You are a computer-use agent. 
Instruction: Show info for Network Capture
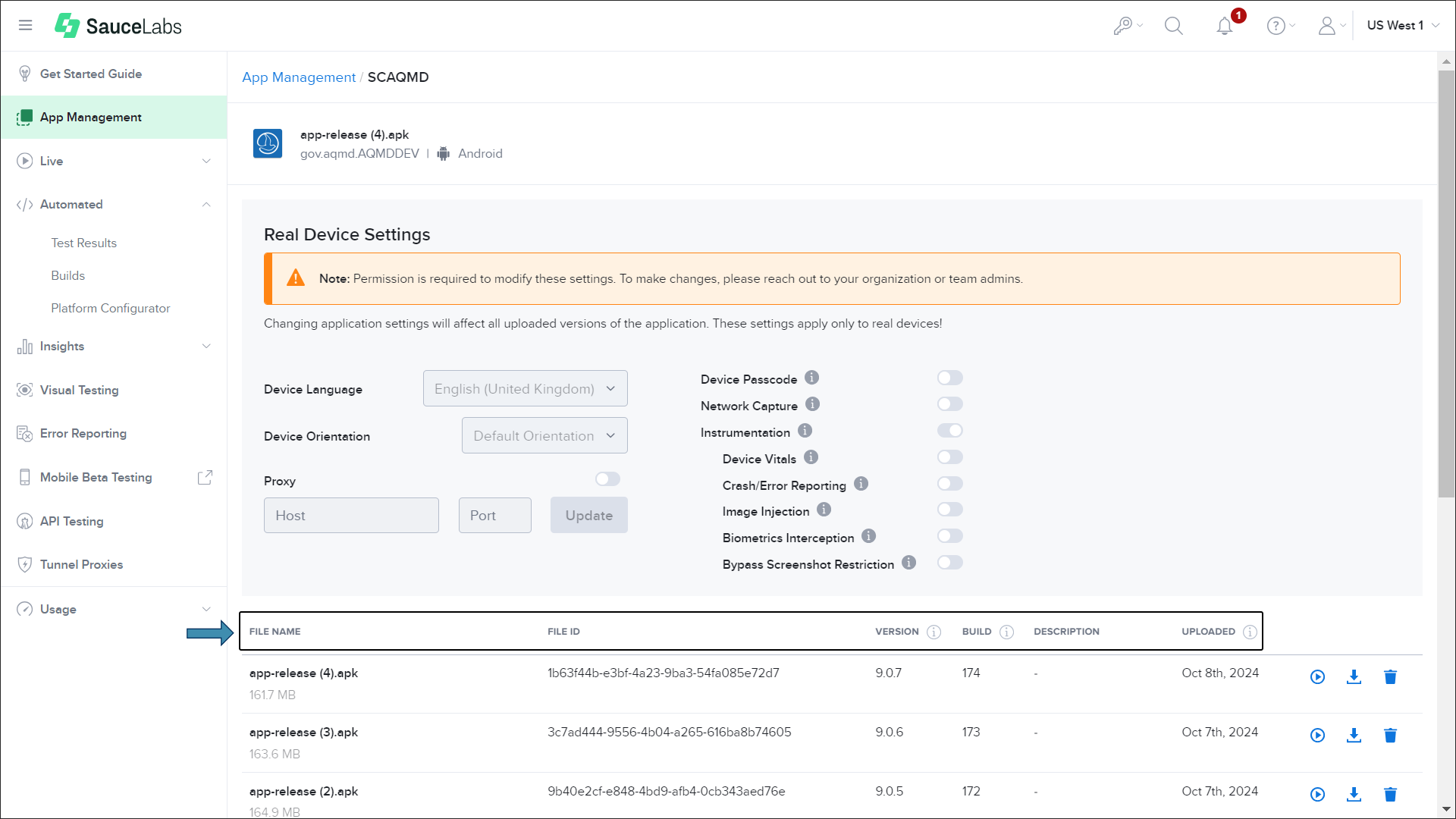(812, 404)
